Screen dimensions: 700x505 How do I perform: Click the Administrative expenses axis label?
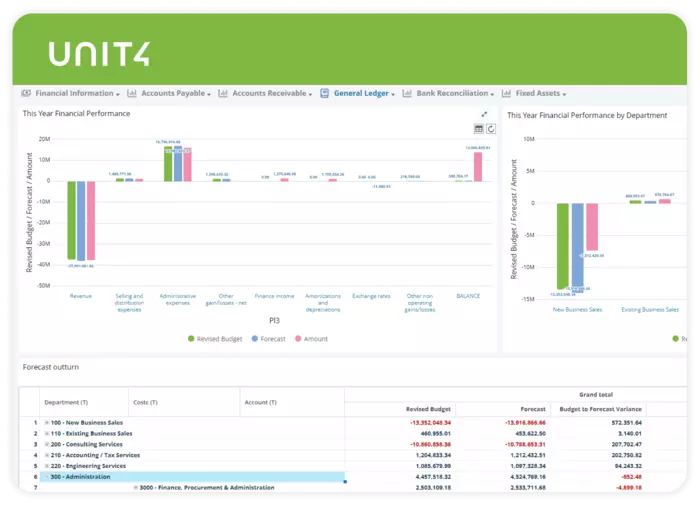[177, 300]
